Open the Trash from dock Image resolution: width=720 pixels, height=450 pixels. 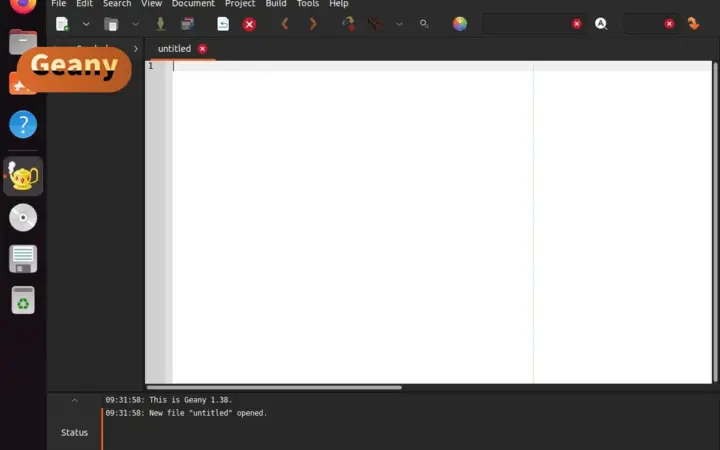coord(23,300)
